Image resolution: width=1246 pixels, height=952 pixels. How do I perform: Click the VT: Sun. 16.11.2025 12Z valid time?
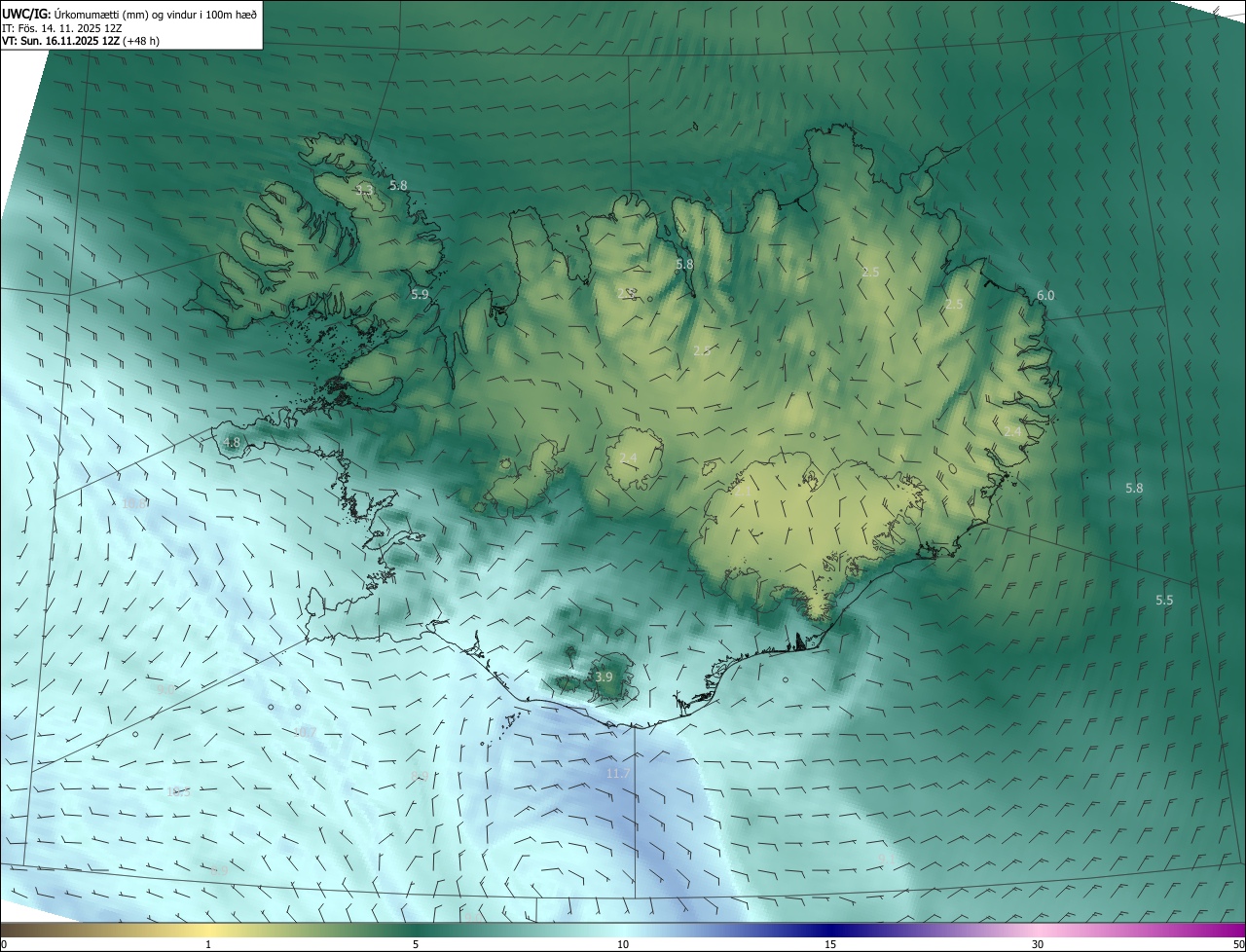[81, 41]
